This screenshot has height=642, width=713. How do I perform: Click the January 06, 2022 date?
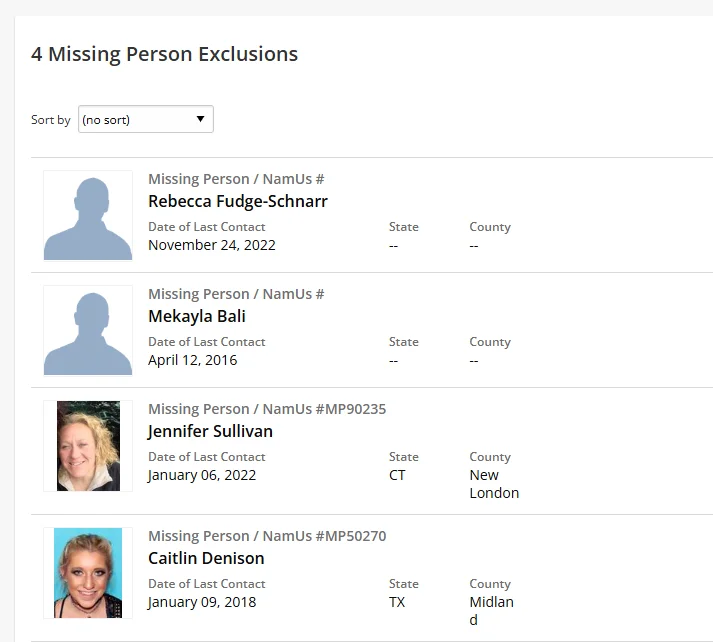202,475
